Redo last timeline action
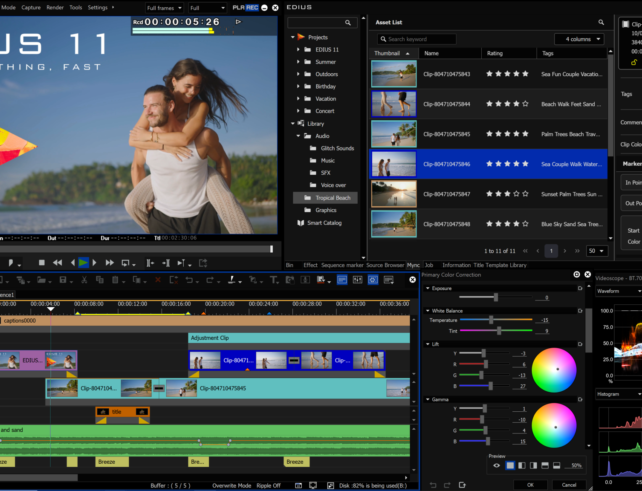 (x=210, y=280)
